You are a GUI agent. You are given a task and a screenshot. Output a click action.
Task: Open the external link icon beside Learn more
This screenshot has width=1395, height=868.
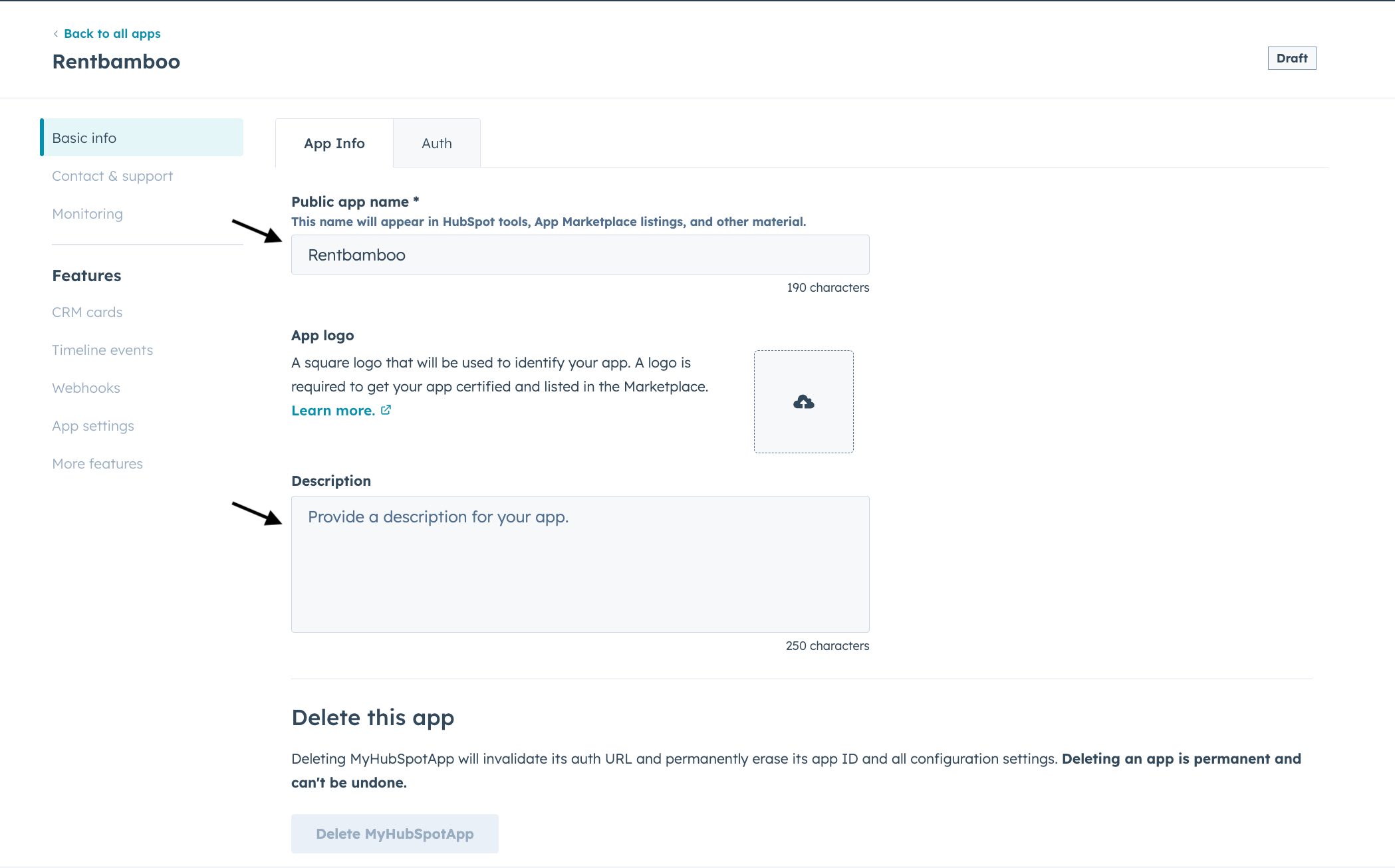(x=386, y=410)
